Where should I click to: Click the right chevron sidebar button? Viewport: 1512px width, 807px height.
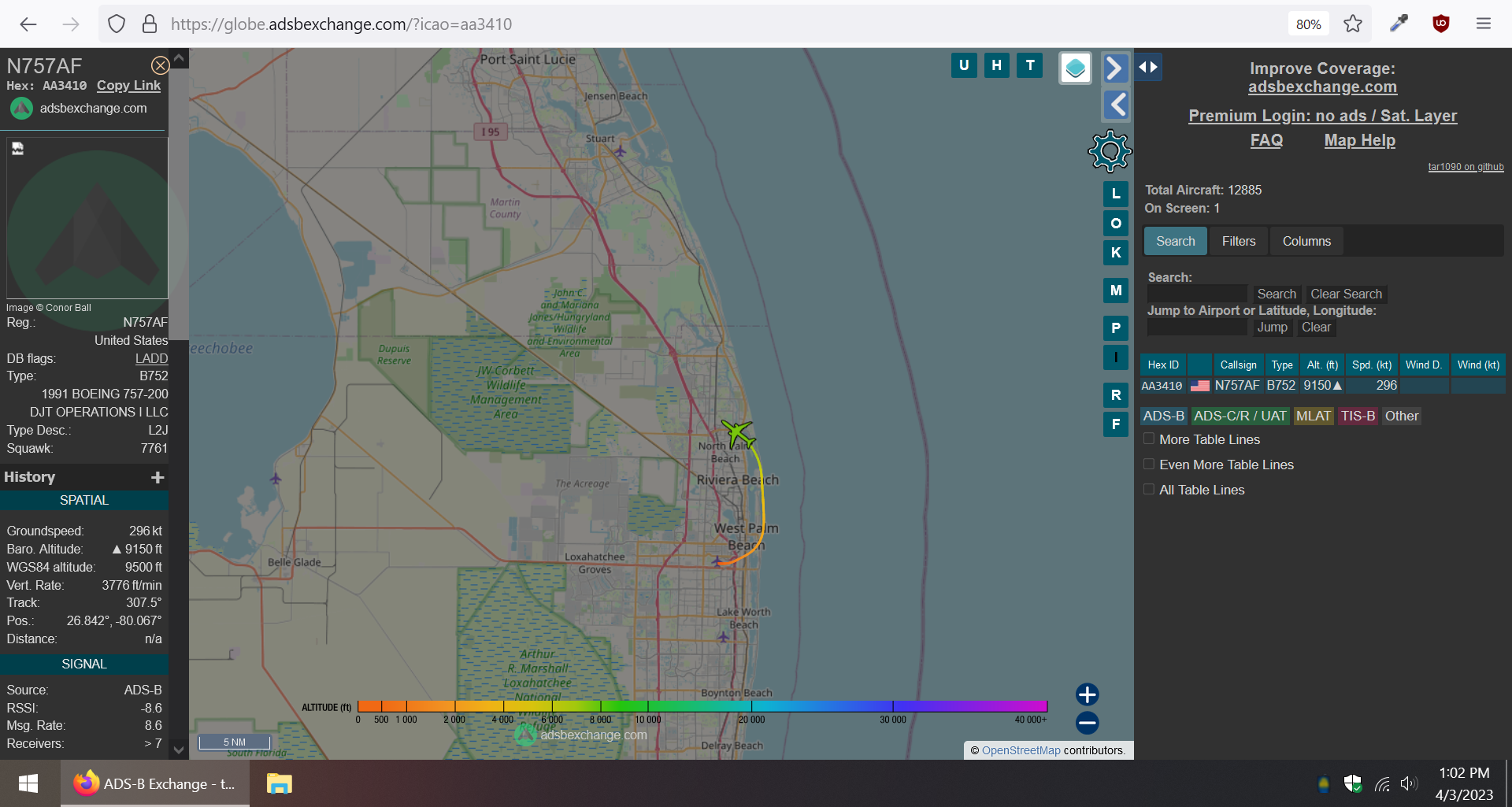(x=1115, y=68)
